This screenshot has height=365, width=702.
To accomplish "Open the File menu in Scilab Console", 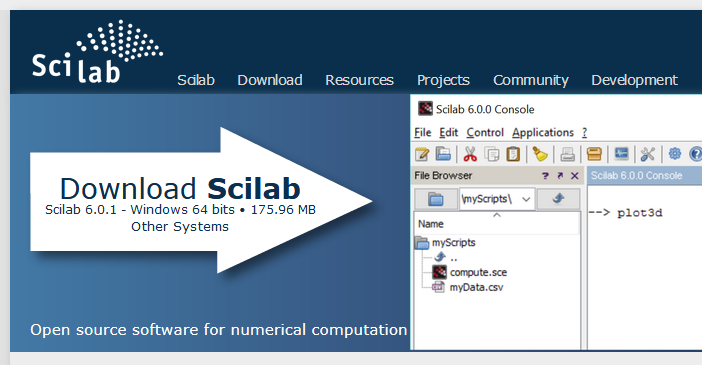I will tap(423, 133).
